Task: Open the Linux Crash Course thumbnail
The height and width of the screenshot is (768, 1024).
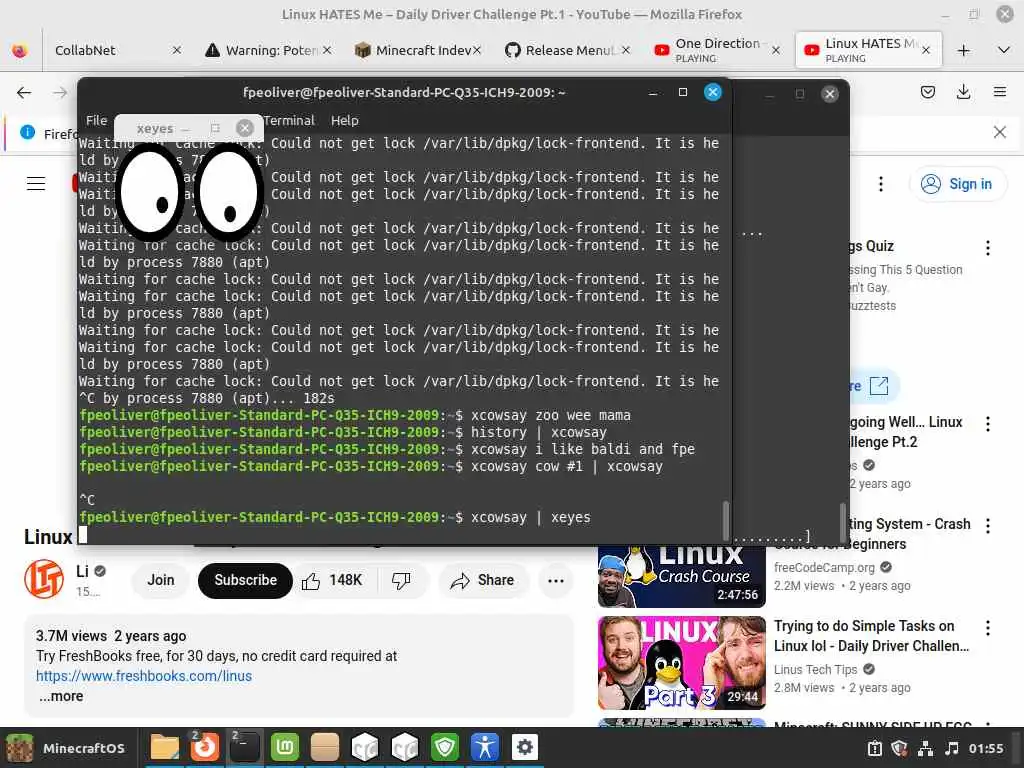Action: click(681, 576)
